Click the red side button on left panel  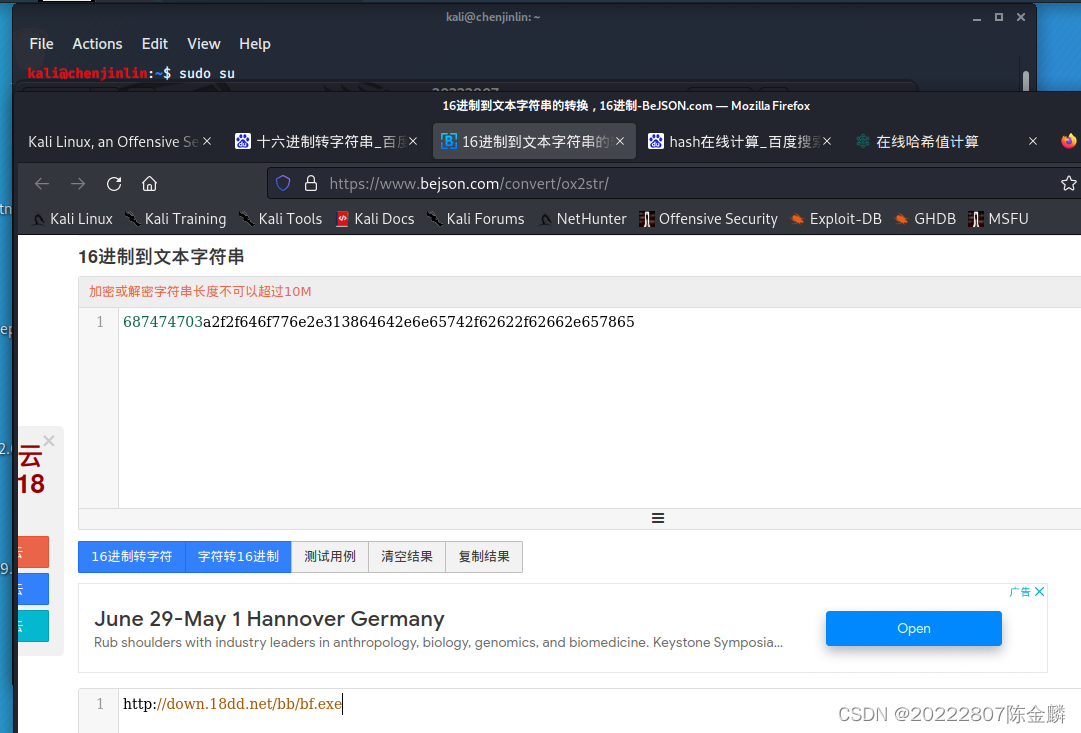pos(33,552)
